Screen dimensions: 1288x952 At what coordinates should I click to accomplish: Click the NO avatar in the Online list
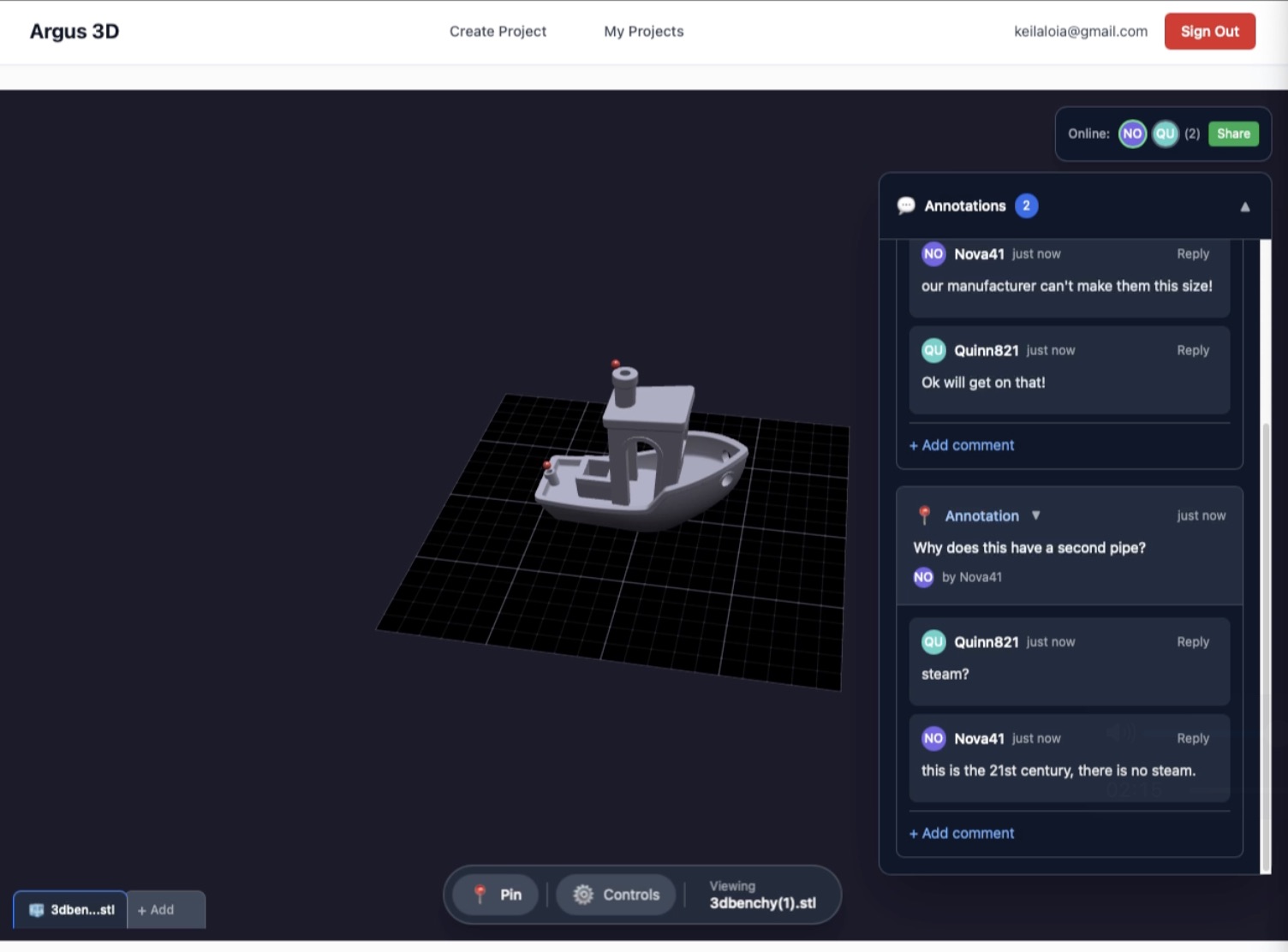point(1132,134)
